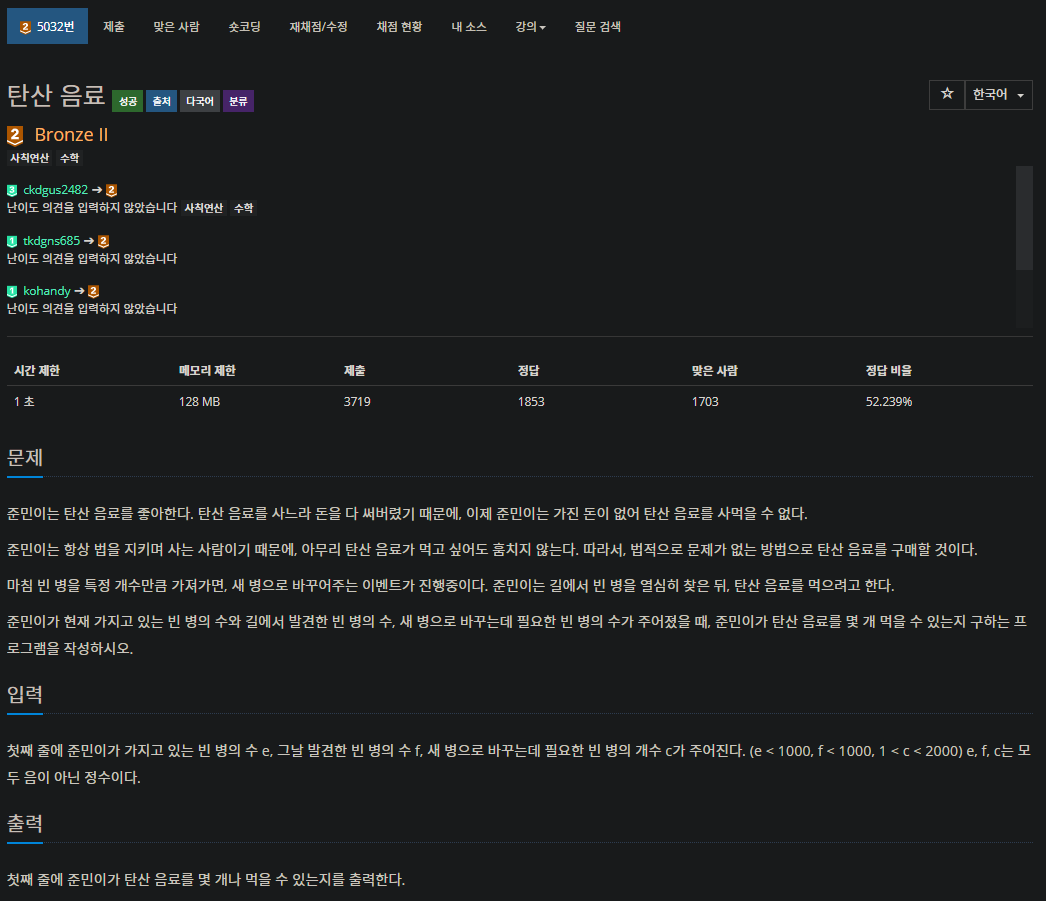Open the ckdgus2482 user profile
Screen dimensions: 1046x901
[x=55, y=190]
